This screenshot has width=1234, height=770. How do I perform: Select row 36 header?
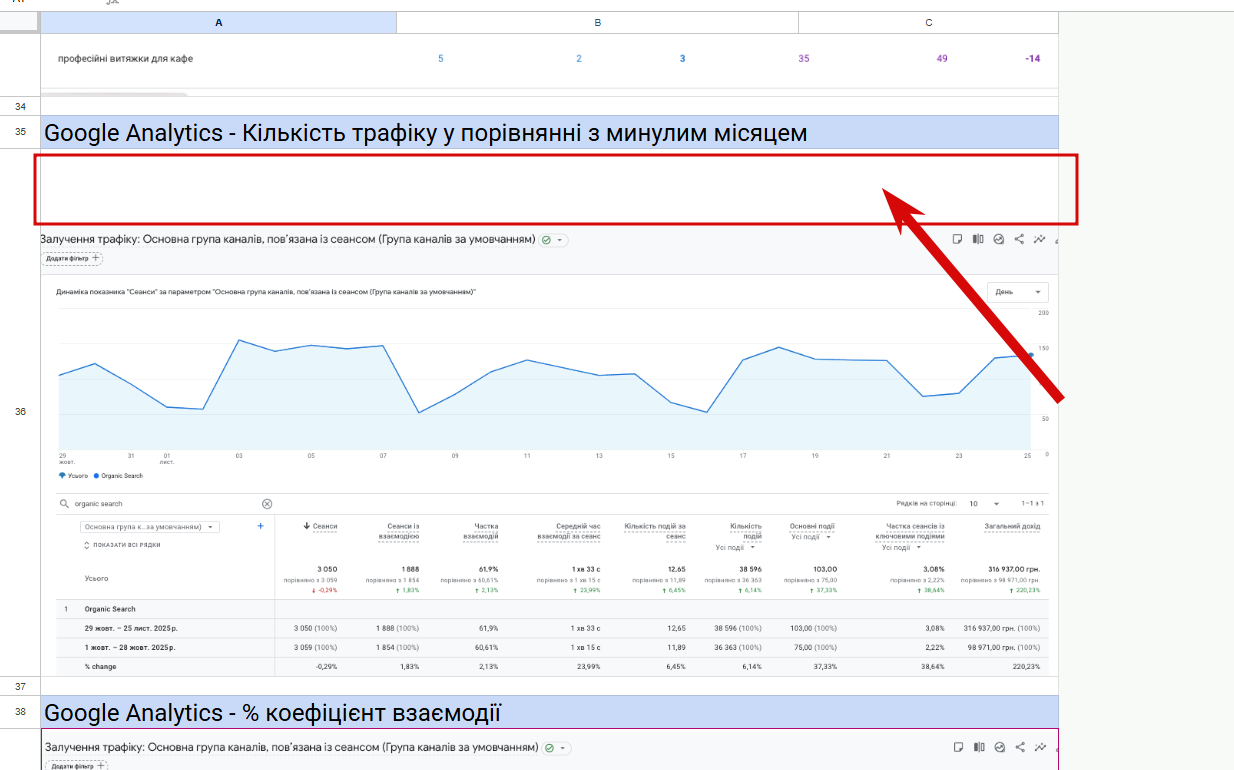tap(20, 411)
